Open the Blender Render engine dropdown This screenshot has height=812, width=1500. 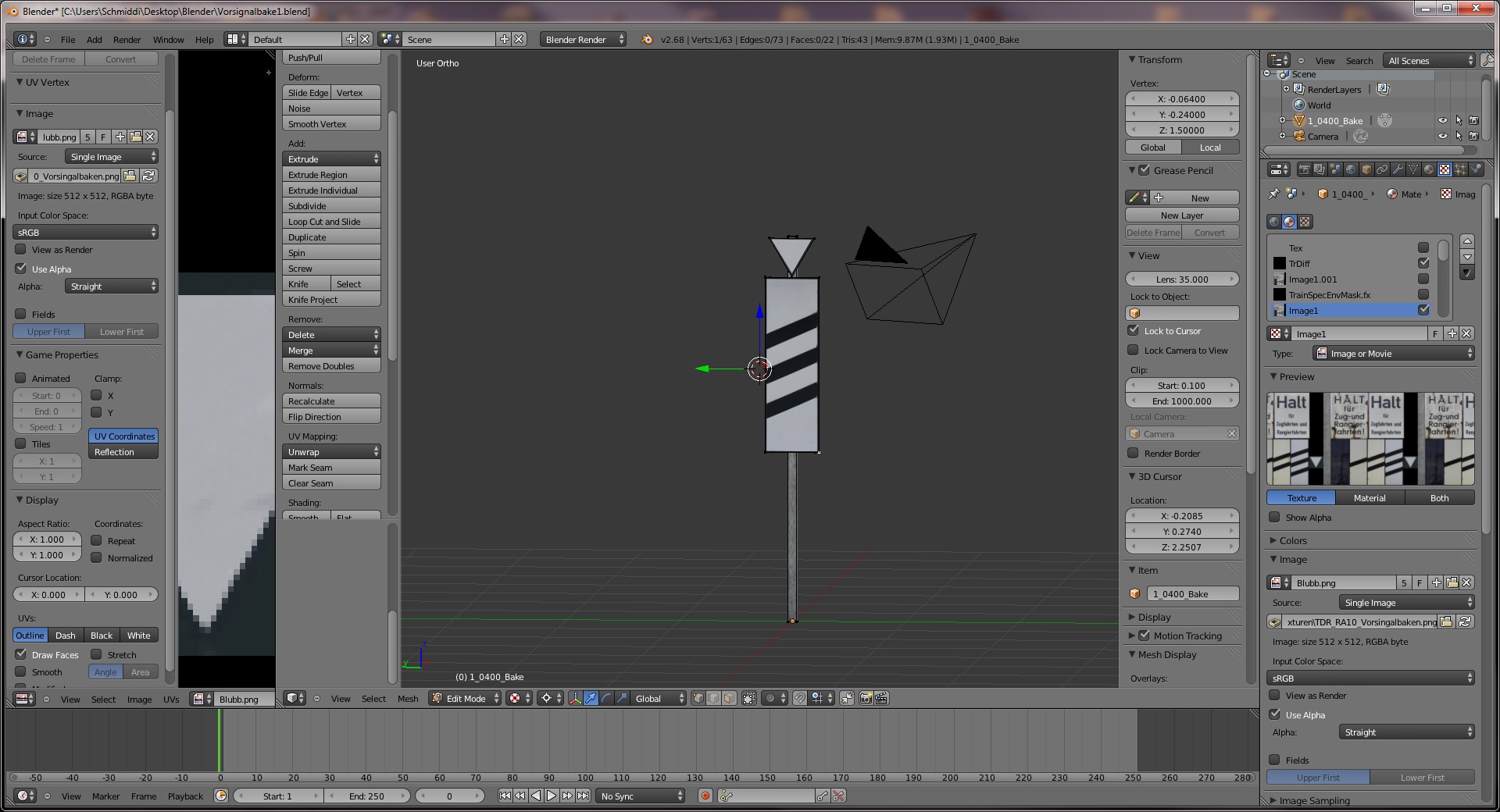coord(584,40)
